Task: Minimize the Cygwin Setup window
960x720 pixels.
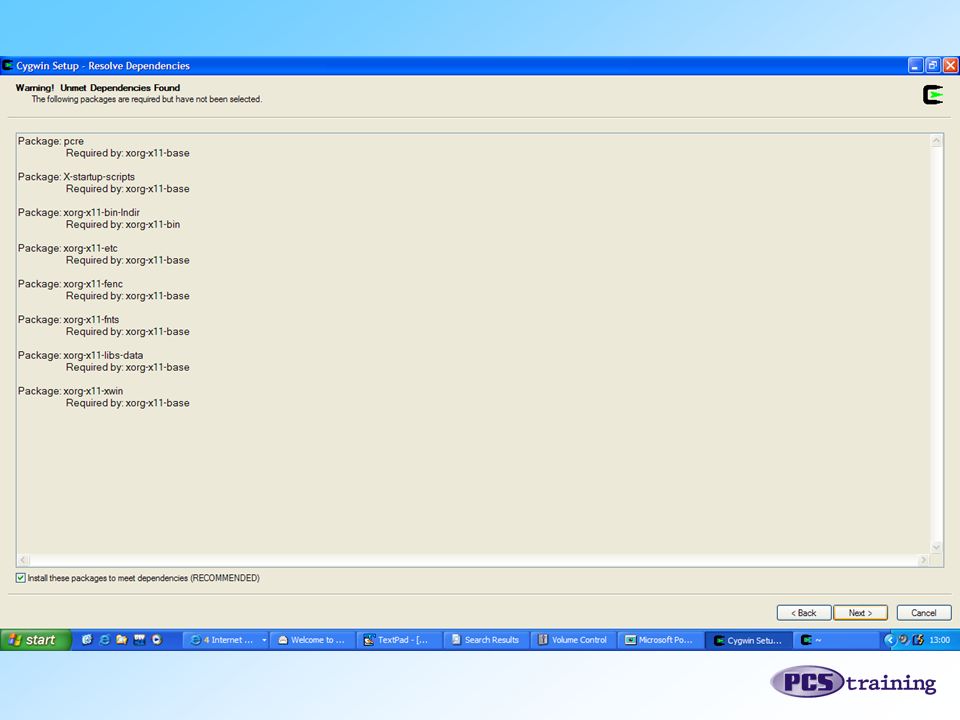Action: tap(915, 66)
